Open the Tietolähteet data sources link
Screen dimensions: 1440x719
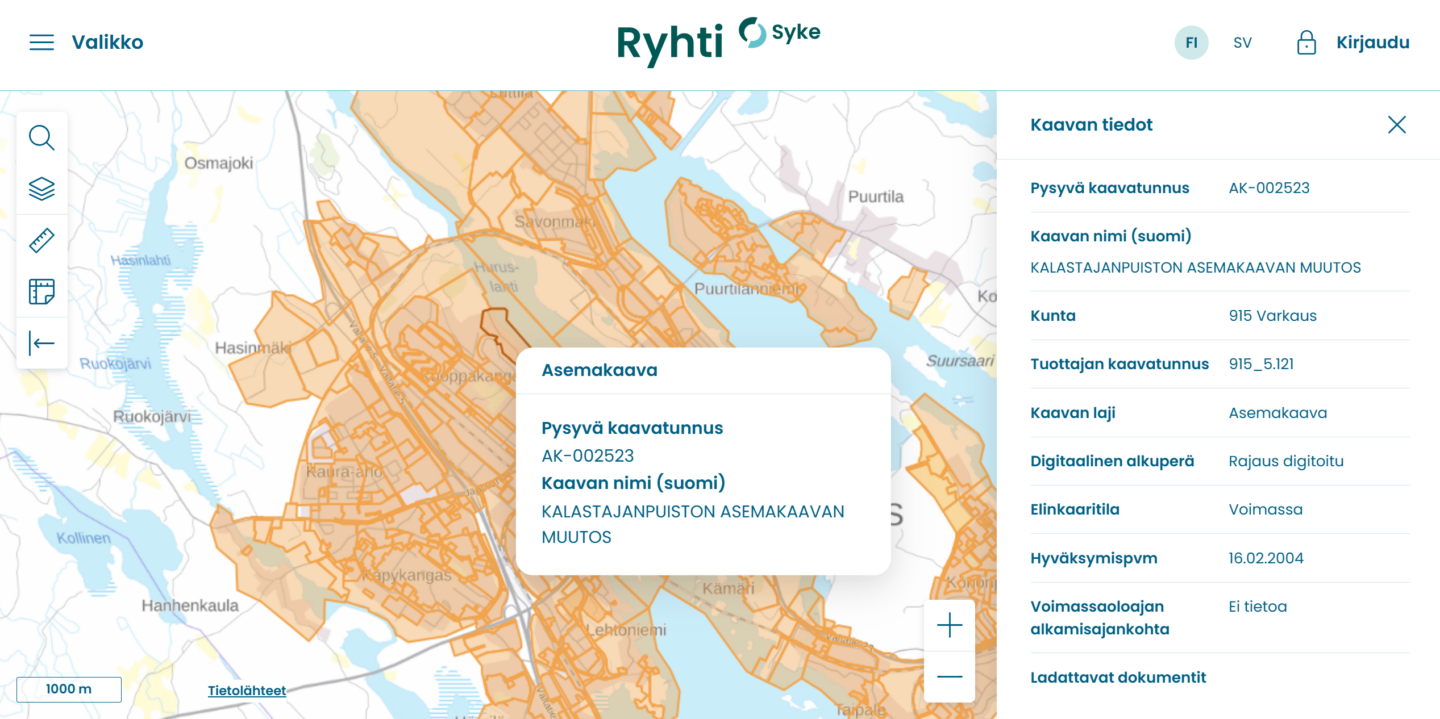tap(247, 690)
